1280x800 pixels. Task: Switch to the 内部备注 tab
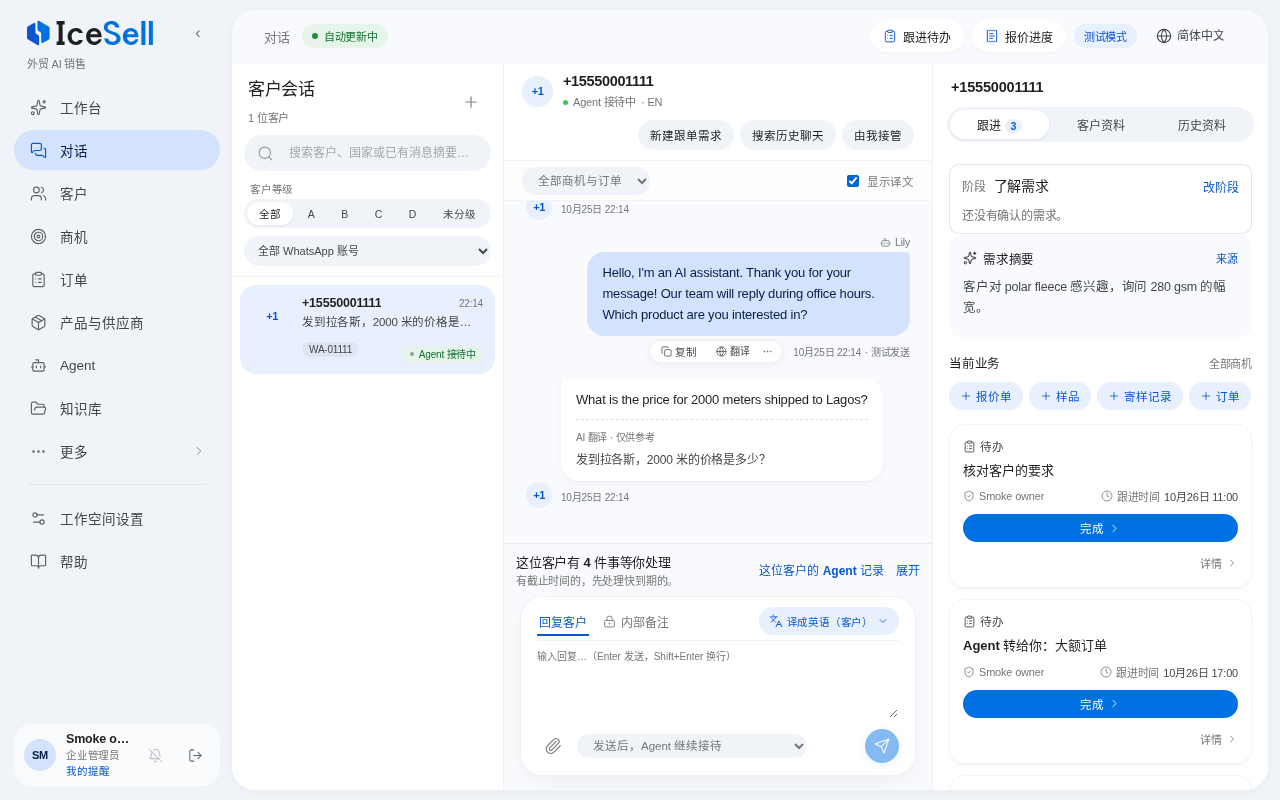tap(636, 622)
